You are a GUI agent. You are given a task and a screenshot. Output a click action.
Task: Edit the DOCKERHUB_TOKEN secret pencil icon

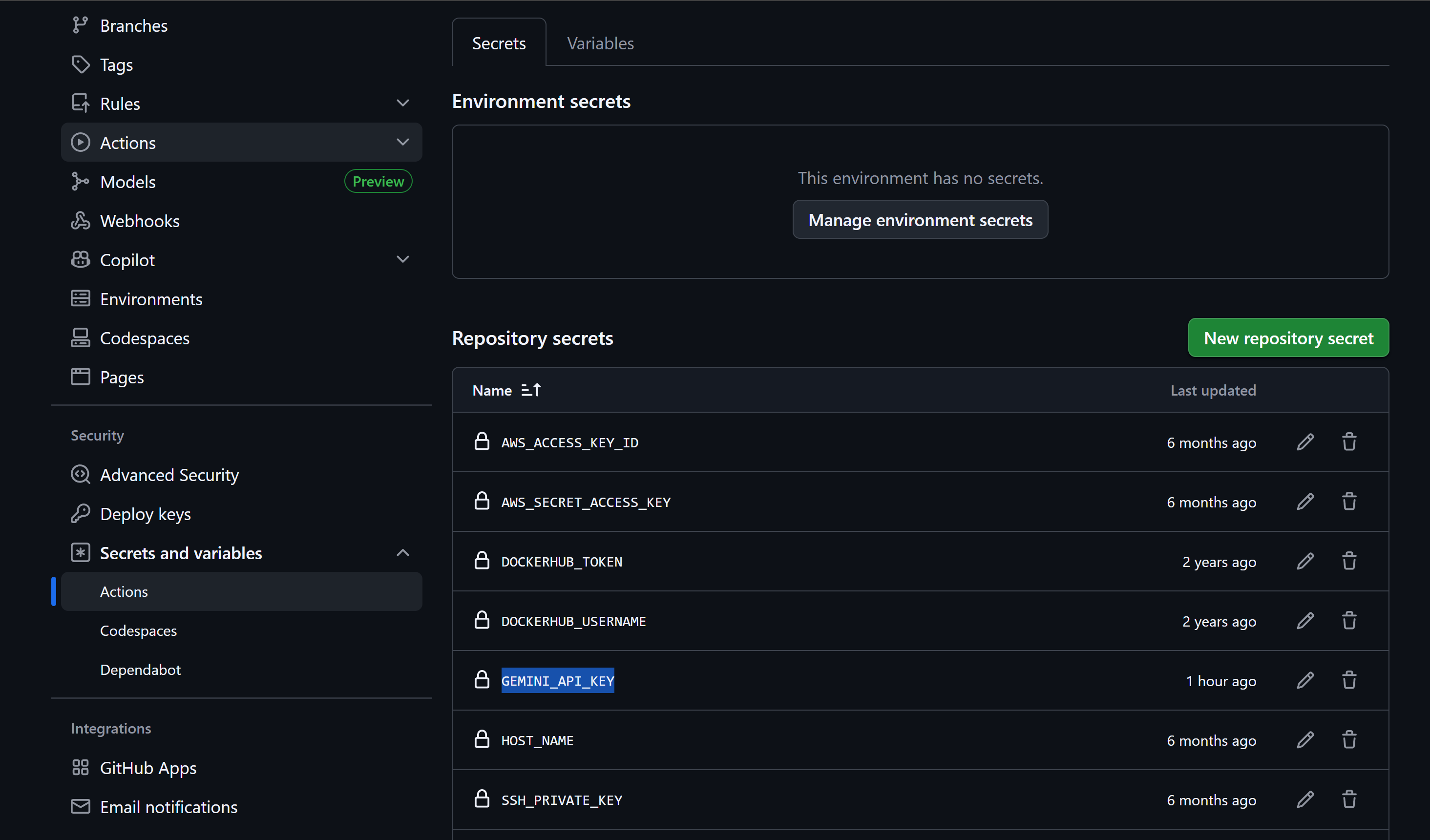click(1305, 561)
